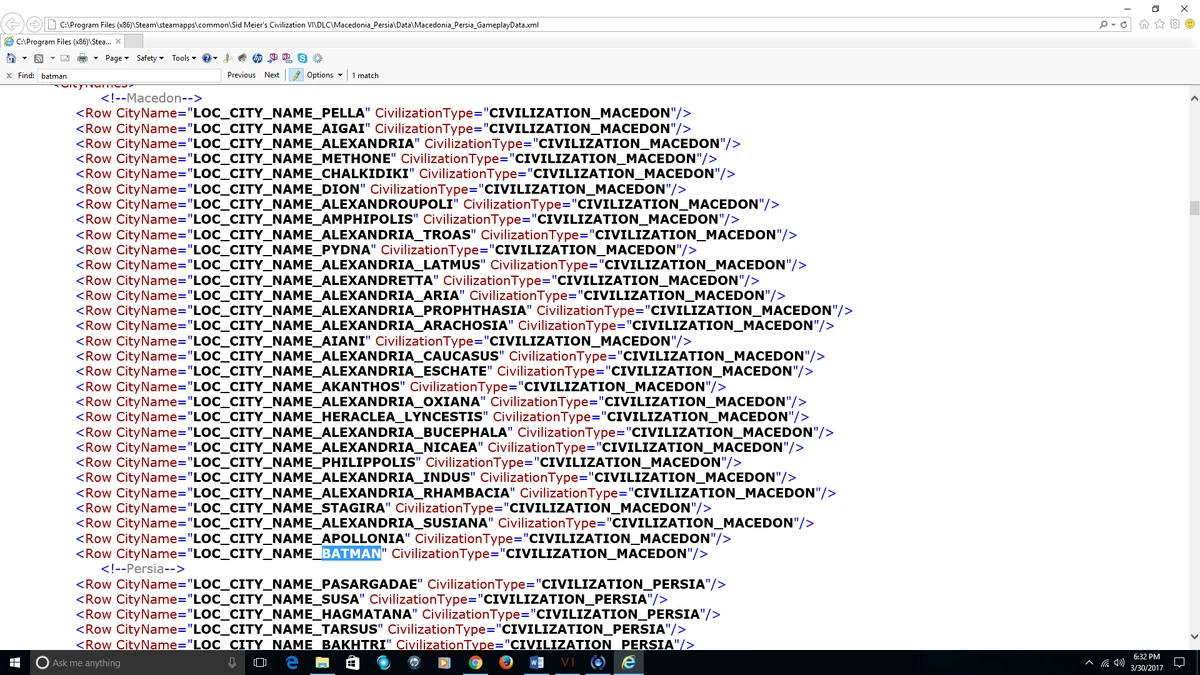Image resolution: width=1200 pixels, height=675 pixels.
Task: Click the Macedon comment line
Action: [151, 98]
